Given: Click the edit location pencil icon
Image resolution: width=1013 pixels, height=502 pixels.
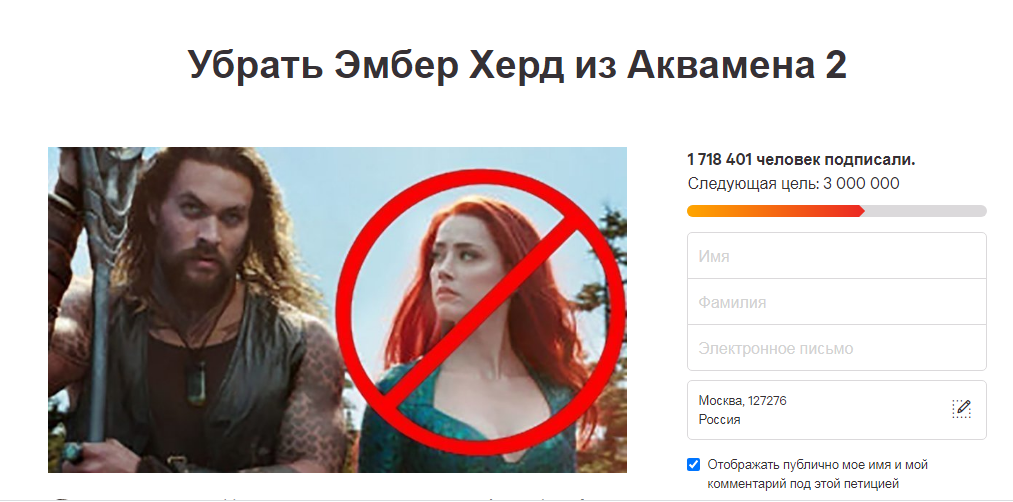Looking at the screenshot, I should pyautogui.click(x=961, y=409).
